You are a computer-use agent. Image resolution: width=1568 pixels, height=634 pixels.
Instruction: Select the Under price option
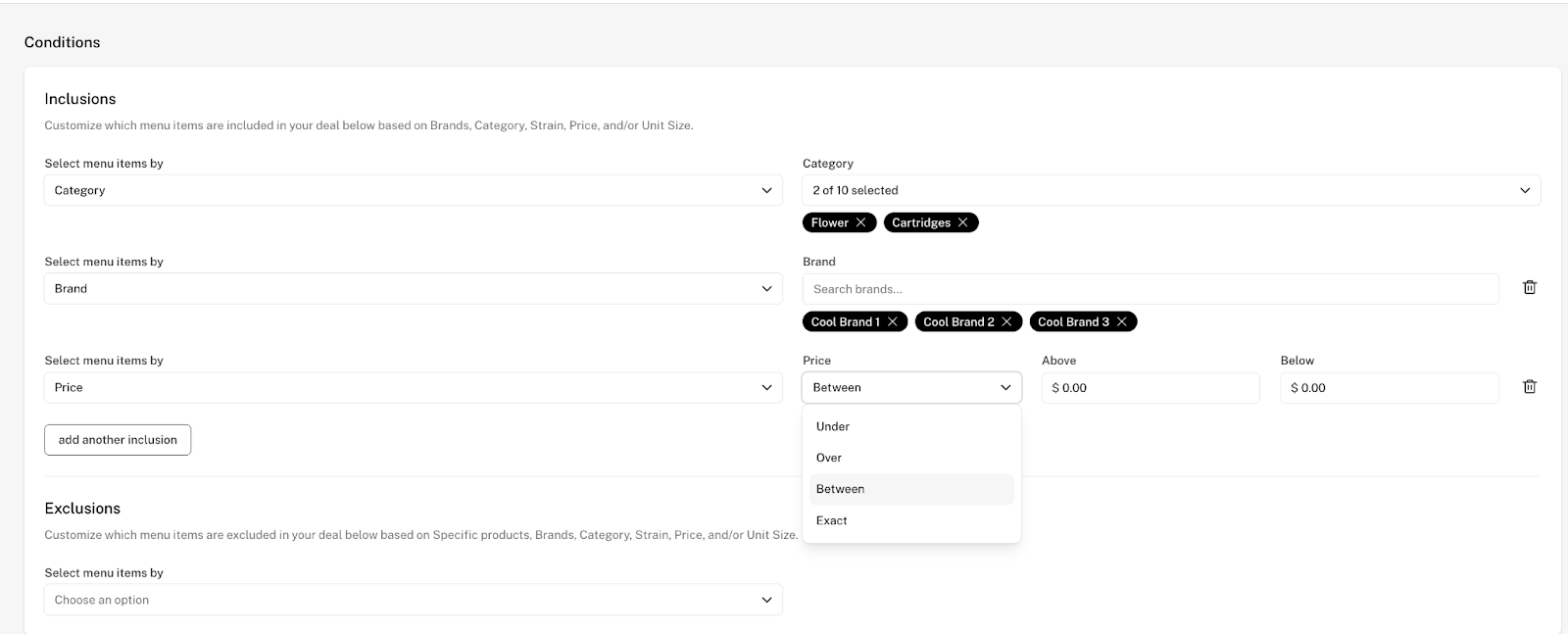tap(833, 426)
